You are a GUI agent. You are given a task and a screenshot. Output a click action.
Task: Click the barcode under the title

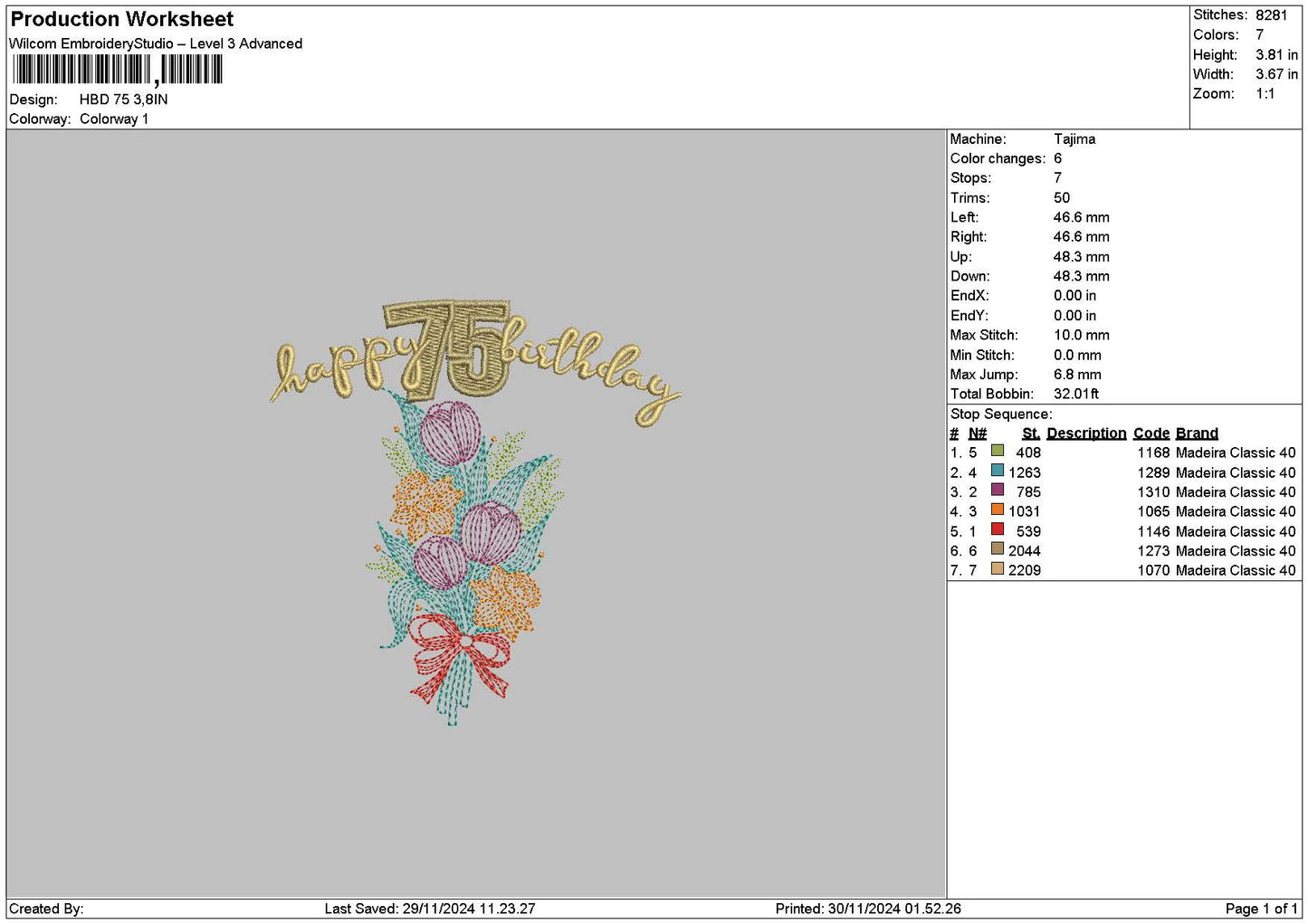tap(118, 70)
